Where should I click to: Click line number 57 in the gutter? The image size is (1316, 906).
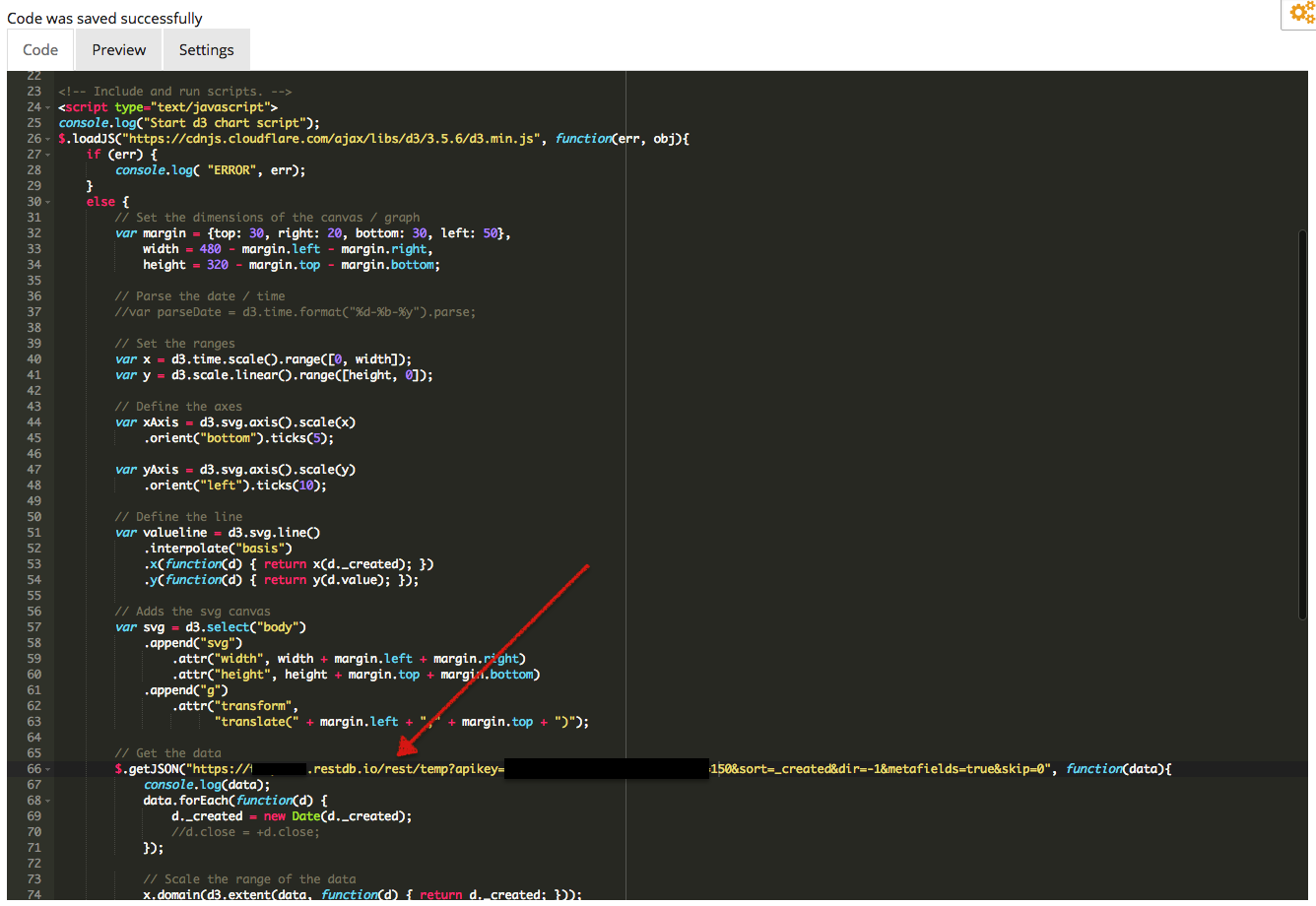click(33, 627)
